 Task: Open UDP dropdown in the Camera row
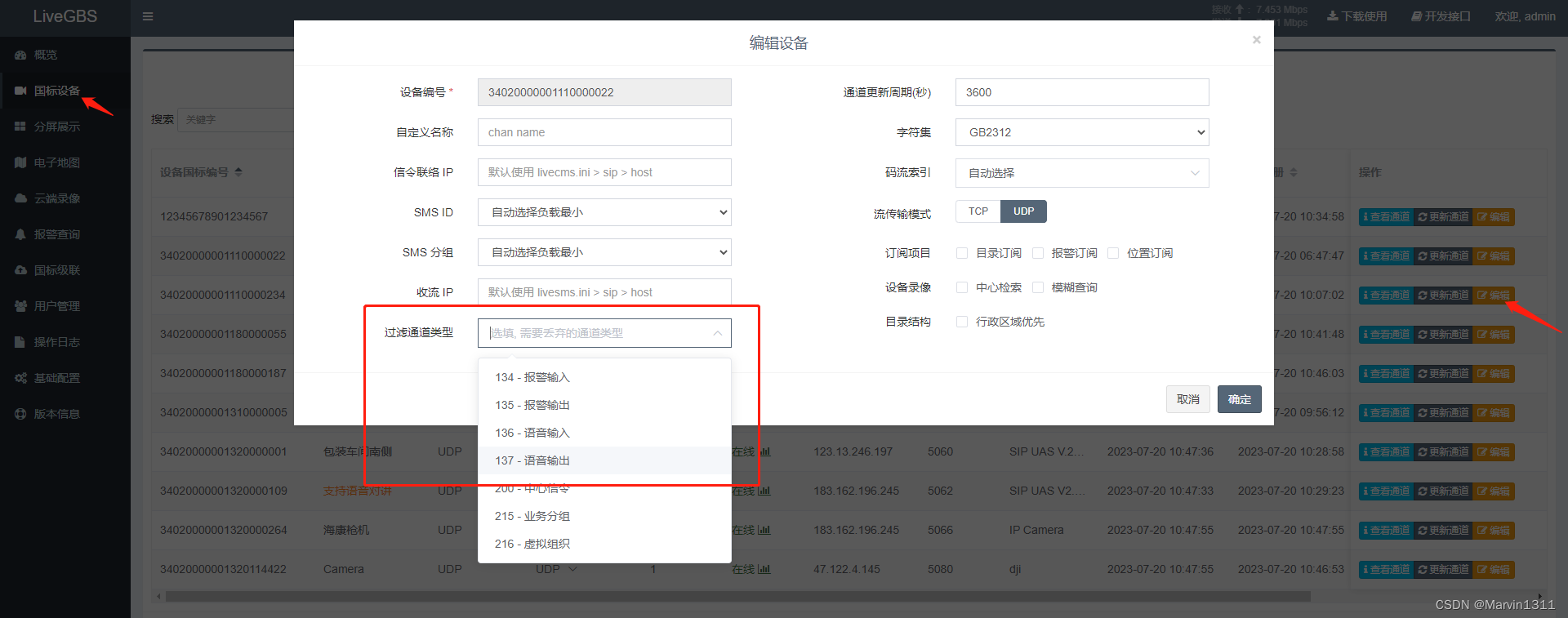[557, 569]
